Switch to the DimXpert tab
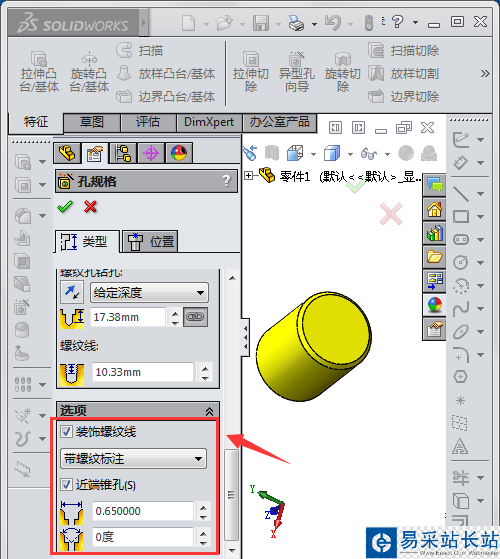 click(x=209, y=122)
